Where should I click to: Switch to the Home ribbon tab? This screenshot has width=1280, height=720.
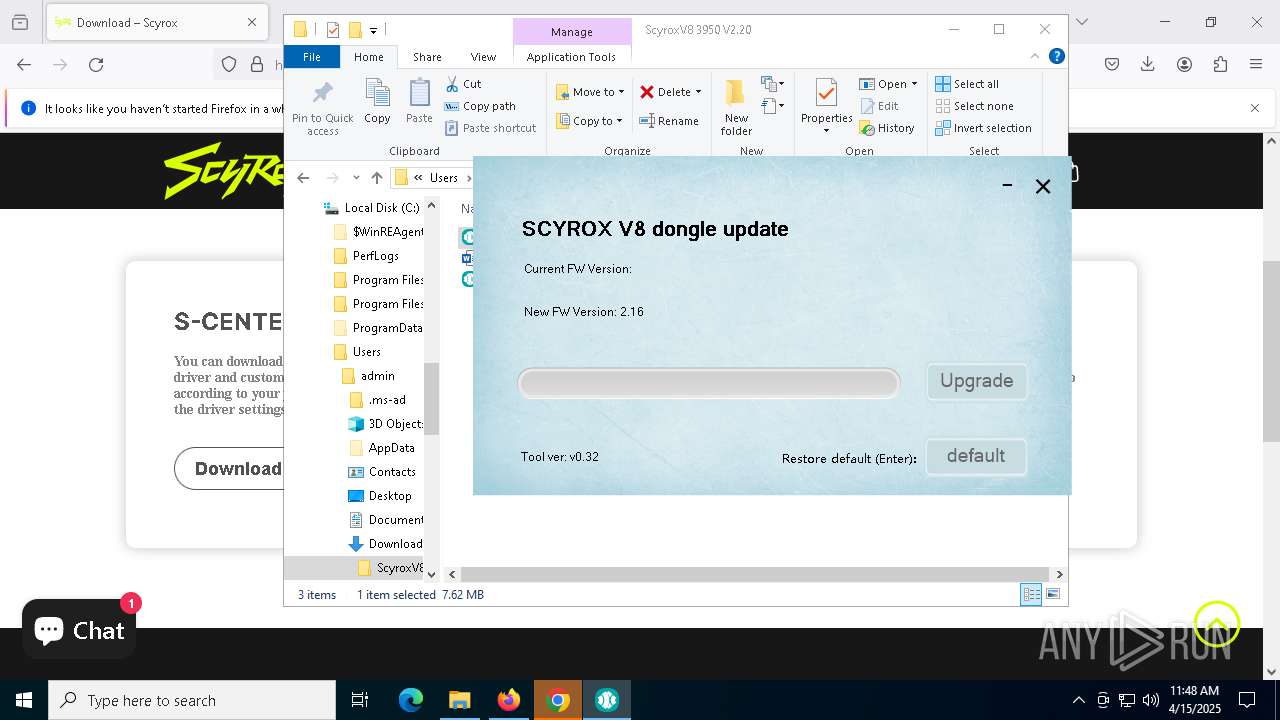coord(368,57)
